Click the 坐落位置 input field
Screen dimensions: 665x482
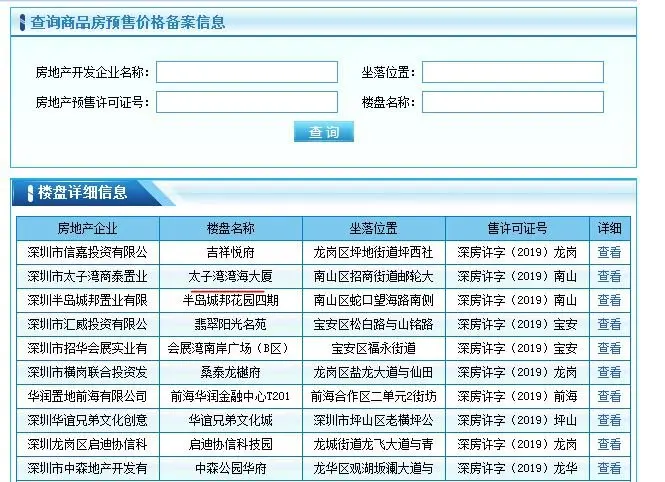coord(513,72)
